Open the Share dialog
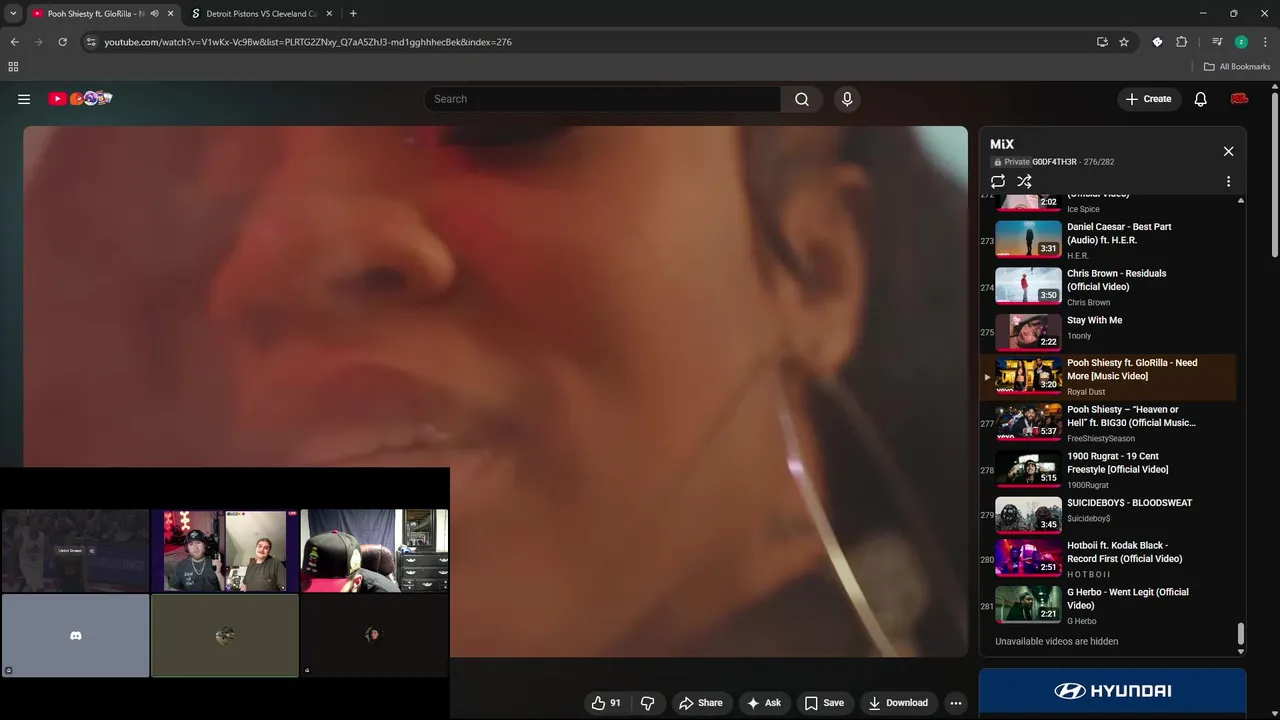 click(700, 703)
